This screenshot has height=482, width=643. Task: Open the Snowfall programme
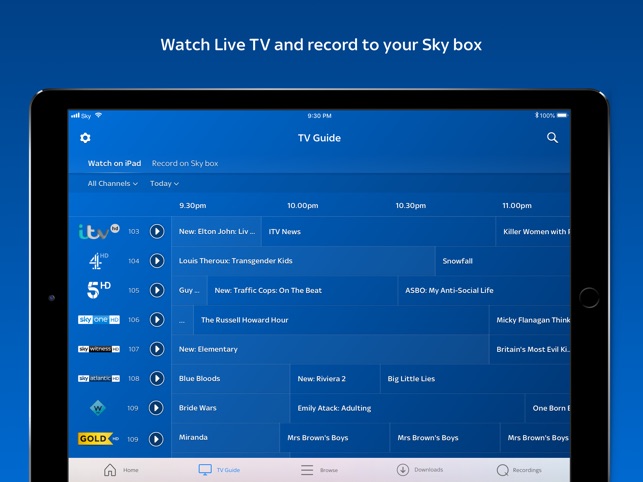[x=503, y=261]
